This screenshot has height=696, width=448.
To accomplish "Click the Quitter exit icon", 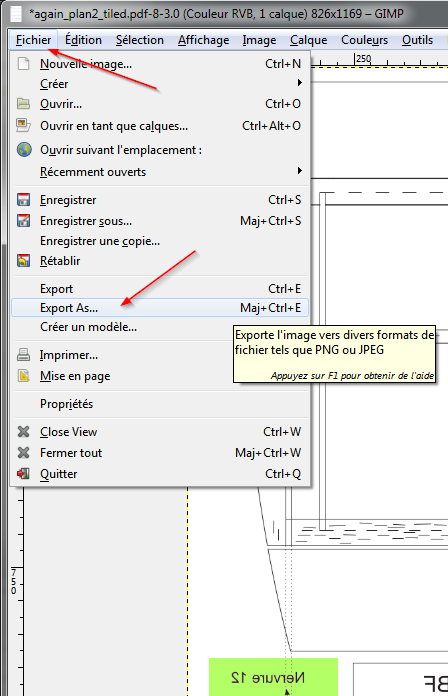I will 23,474.
